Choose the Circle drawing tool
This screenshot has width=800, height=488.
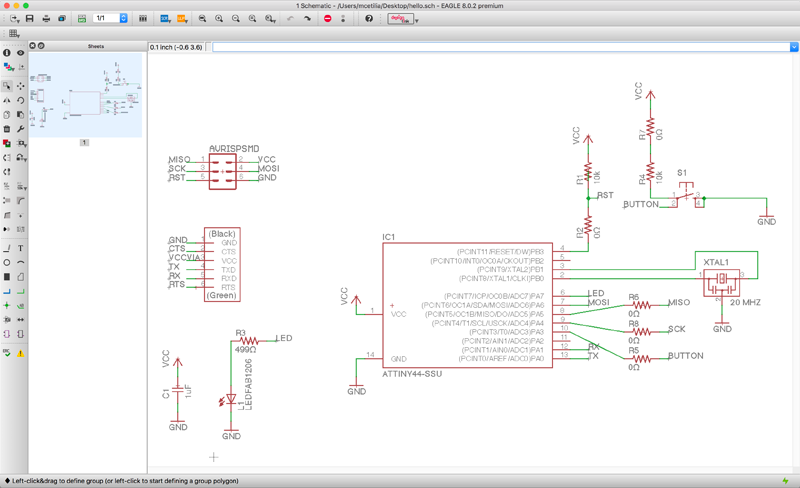[x=7, y=263]
